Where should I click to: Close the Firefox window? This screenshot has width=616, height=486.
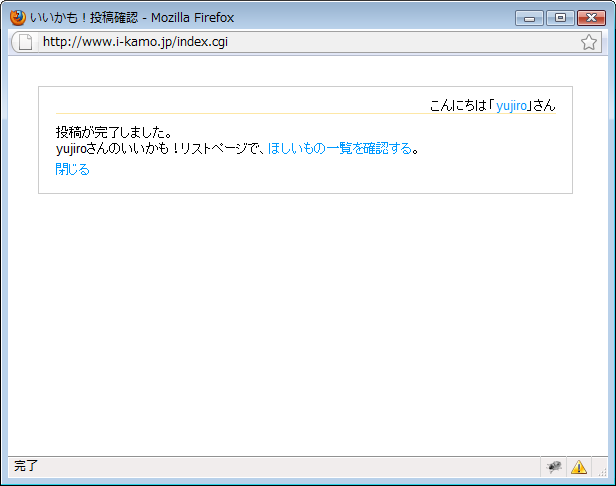click(x=591, y=18)
